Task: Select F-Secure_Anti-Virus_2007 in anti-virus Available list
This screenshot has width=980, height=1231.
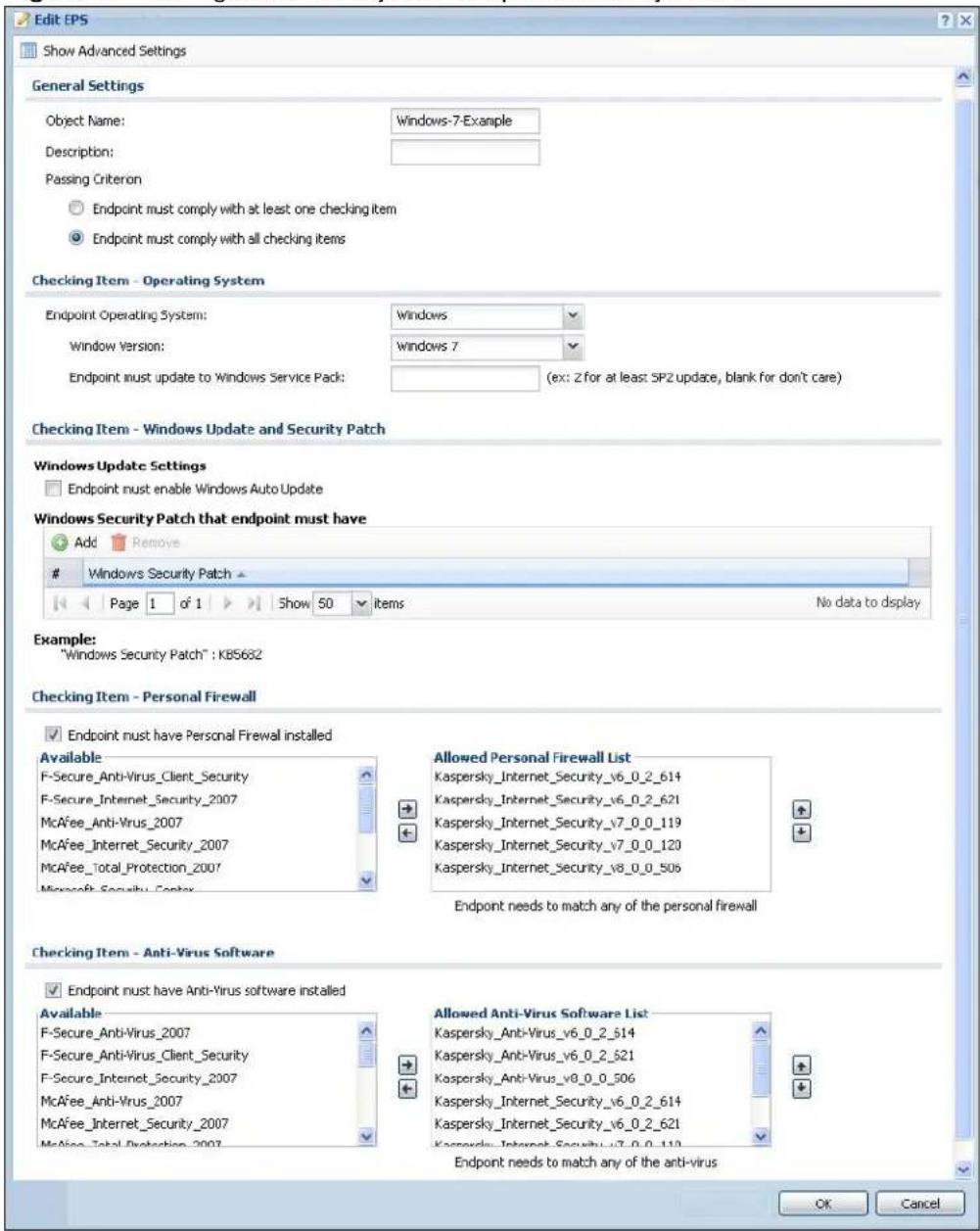Action: (116, 1031)
